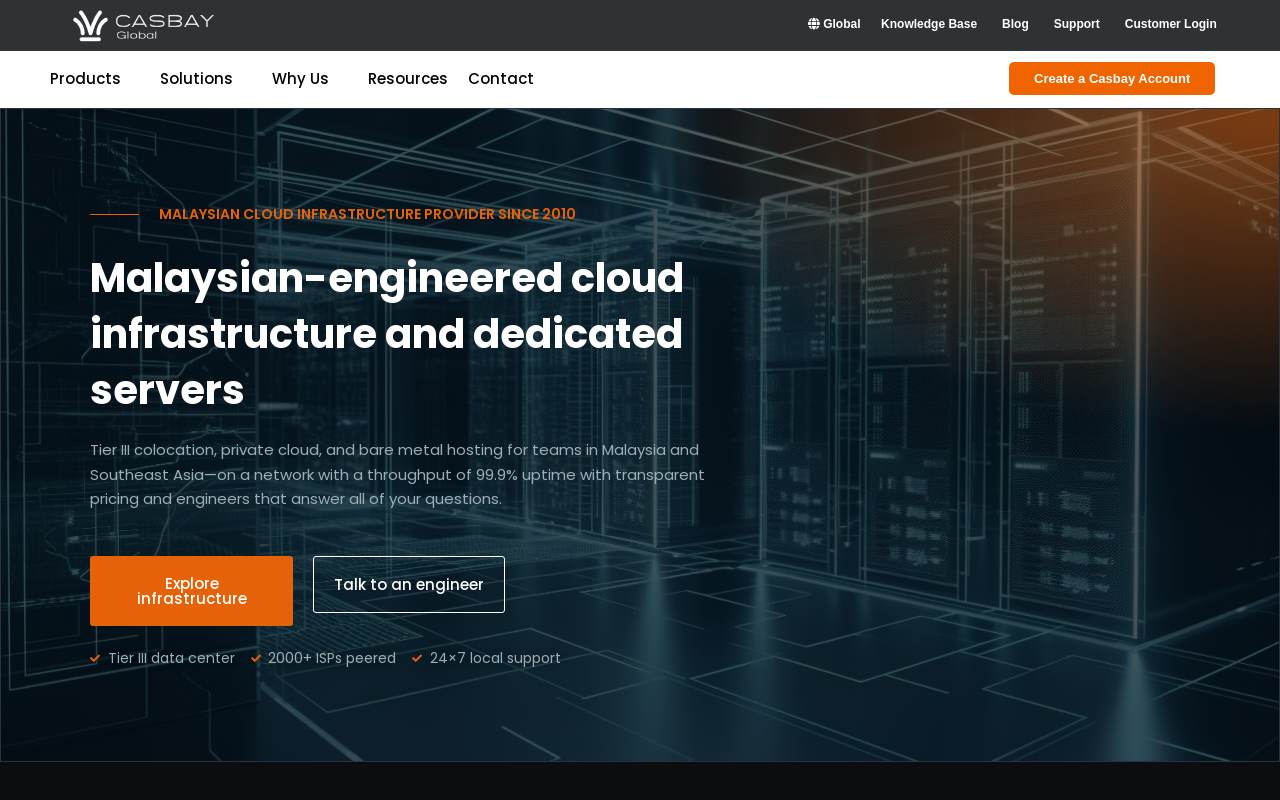The image size is (1280, 800).
Task: Click the Explore infrastructure button
Action: 191,591
